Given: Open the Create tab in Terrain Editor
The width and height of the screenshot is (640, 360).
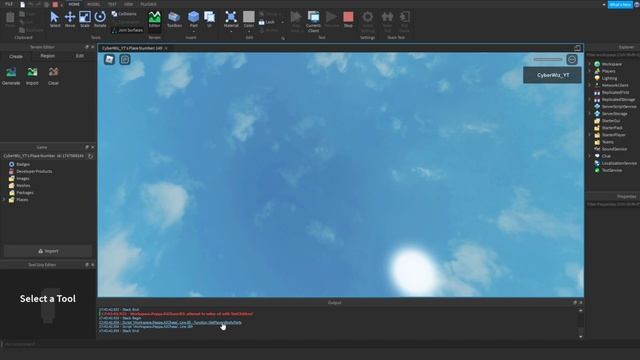Looking at the screenshot, I should (16, 56).
